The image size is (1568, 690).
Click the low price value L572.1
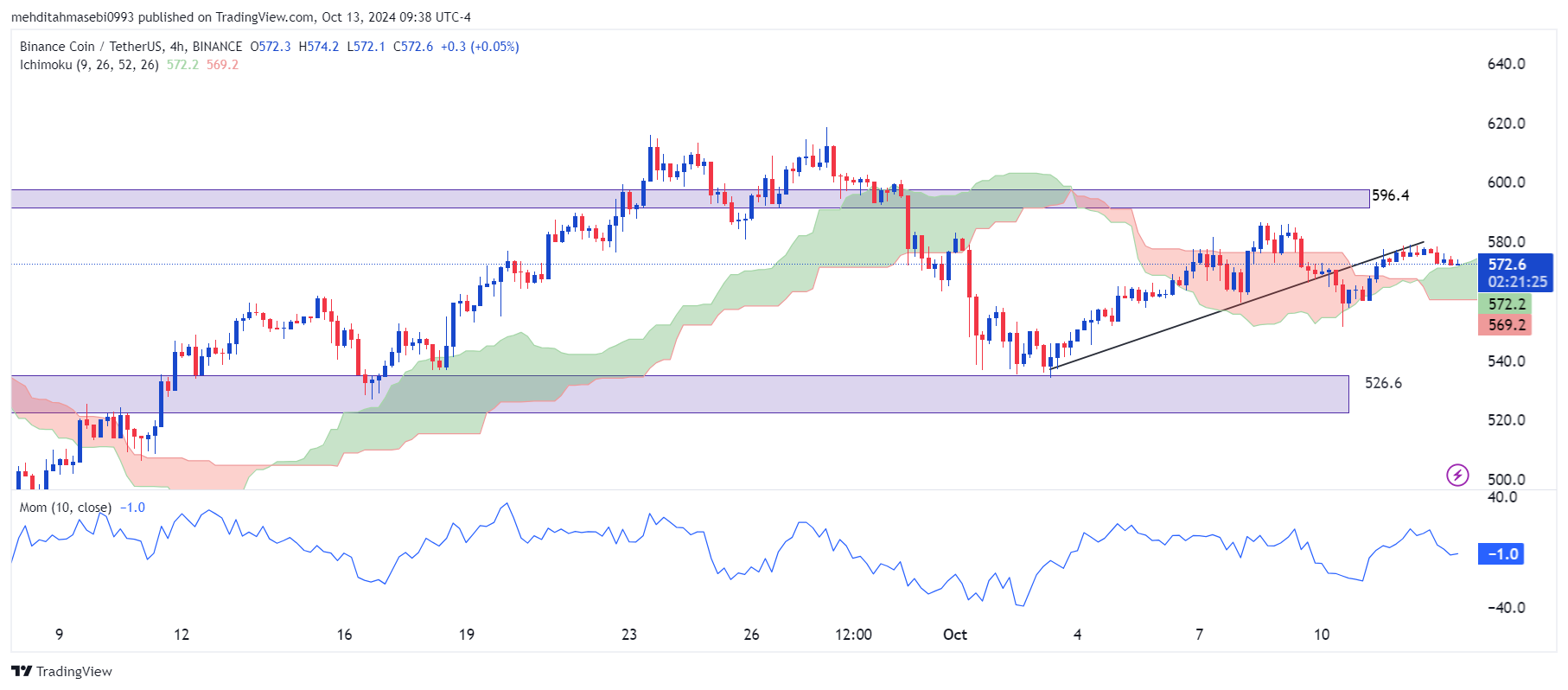click(x=367, y=47)
